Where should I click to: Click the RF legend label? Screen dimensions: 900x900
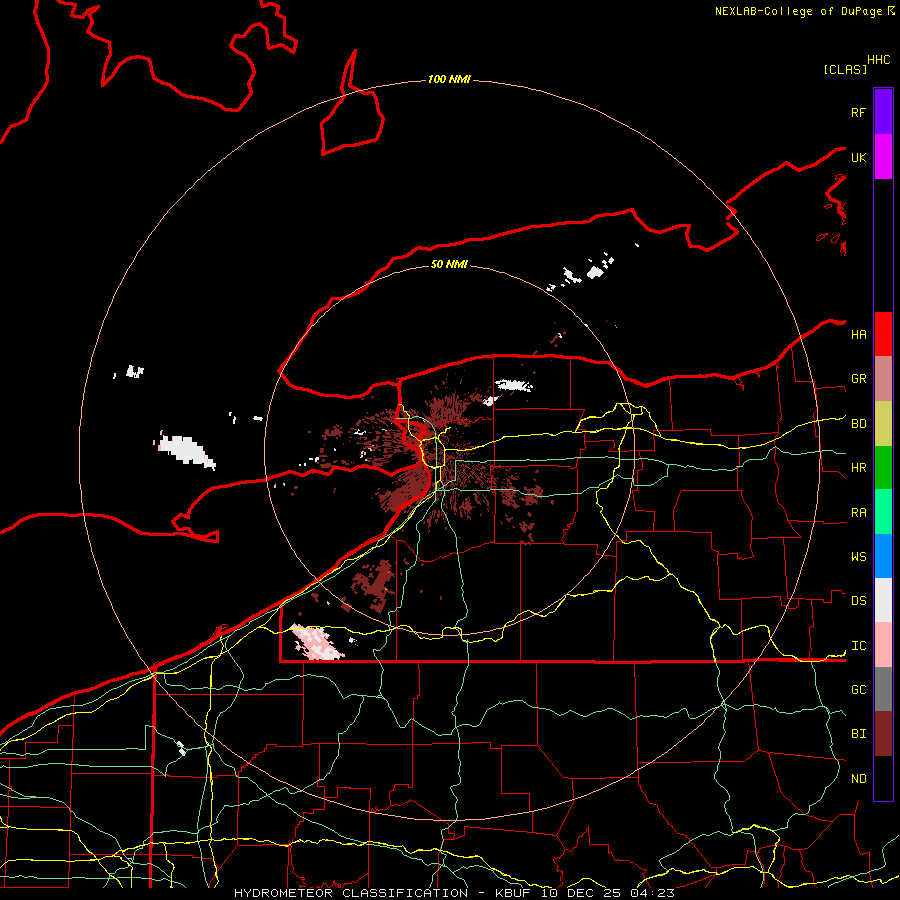tap(858, 112)
